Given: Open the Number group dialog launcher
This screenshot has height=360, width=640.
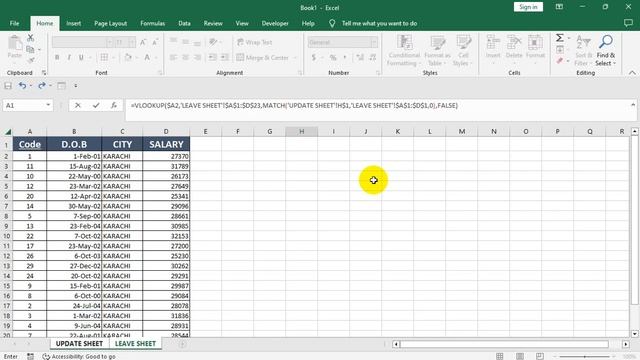Looking at the screenshot, I should pos(378,73).
